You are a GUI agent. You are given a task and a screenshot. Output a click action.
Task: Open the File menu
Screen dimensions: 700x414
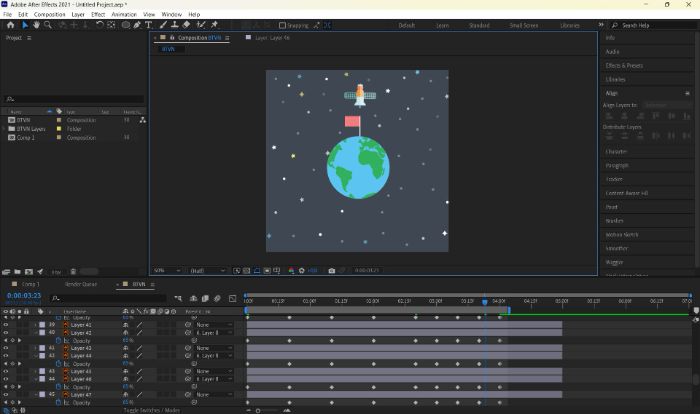pyautogui.click(x=8, y=14)
